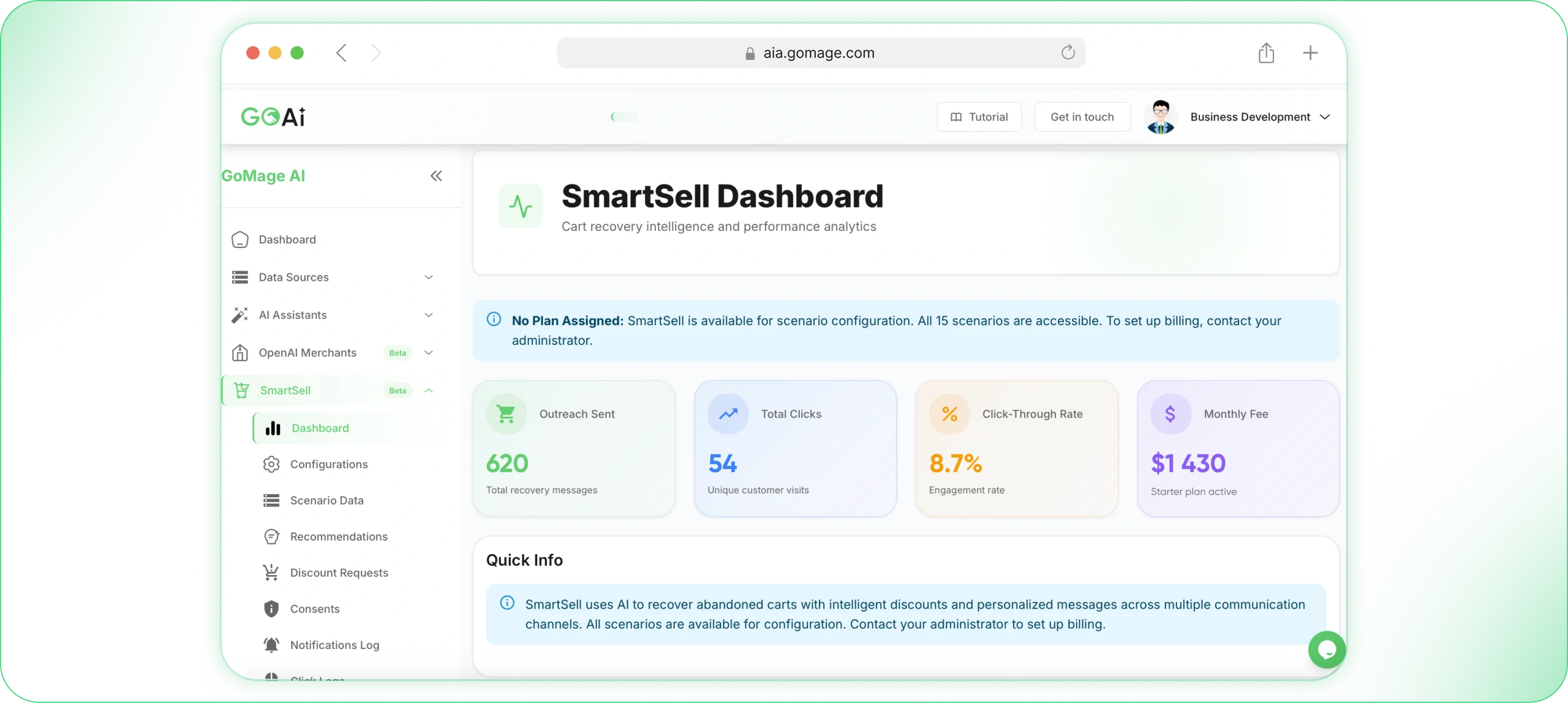
Task: Open the Consents page
Action: pos(348,609)
